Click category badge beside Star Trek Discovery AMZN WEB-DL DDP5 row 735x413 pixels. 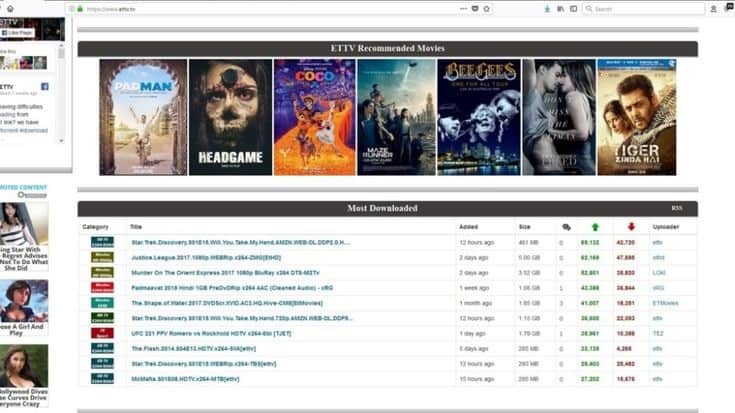pyautogui.click(x=102, y=242)
